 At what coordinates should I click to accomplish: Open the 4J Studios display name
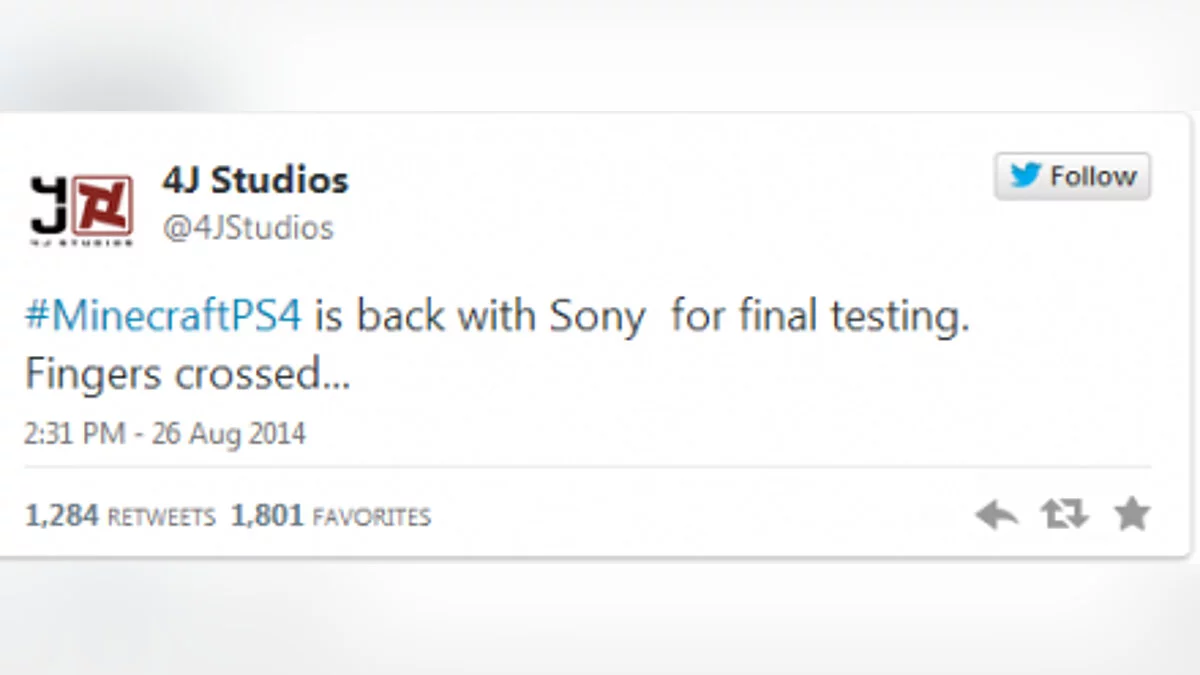(255, 180)
